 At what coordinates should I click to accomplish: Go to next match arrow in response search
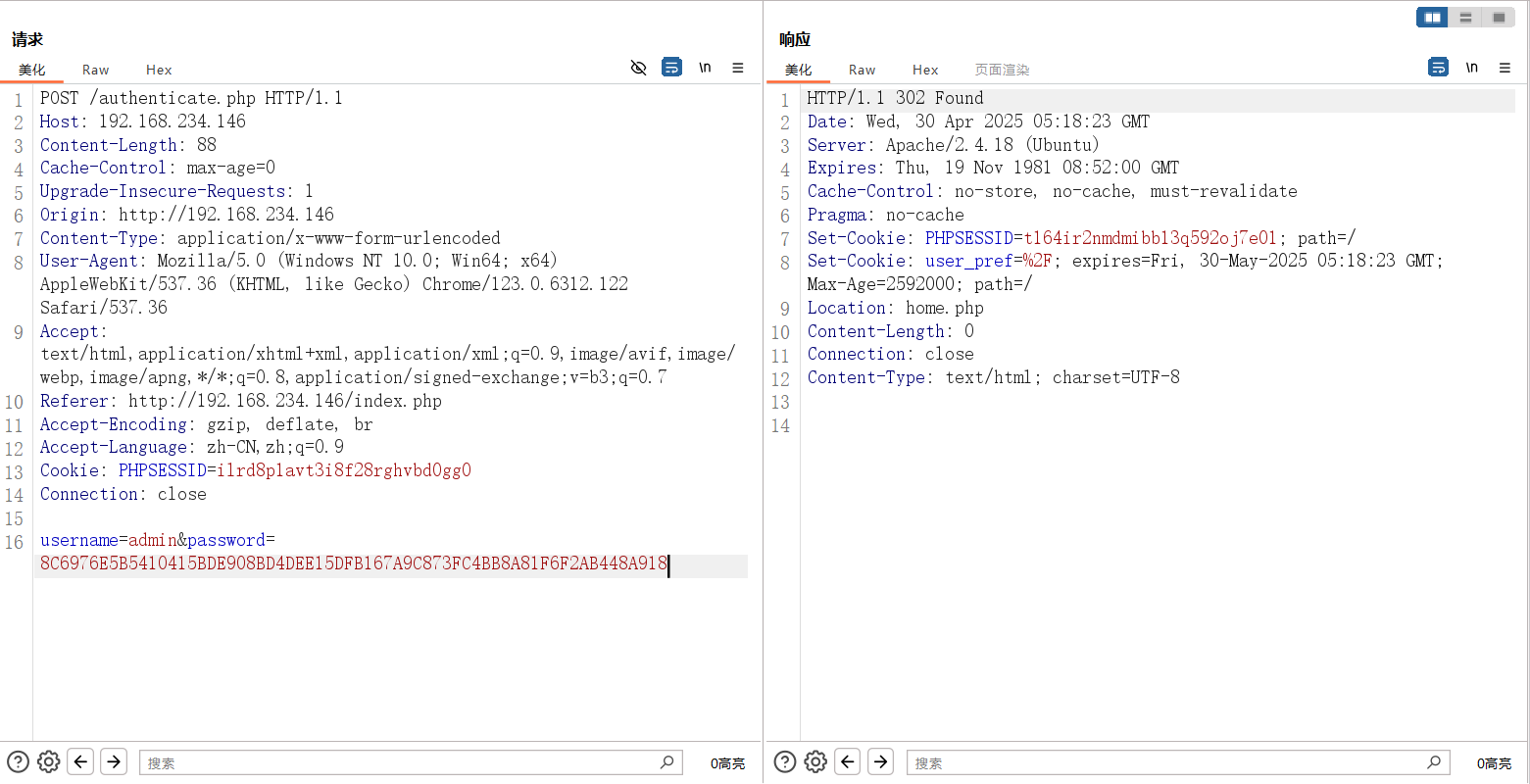point(880,761)
